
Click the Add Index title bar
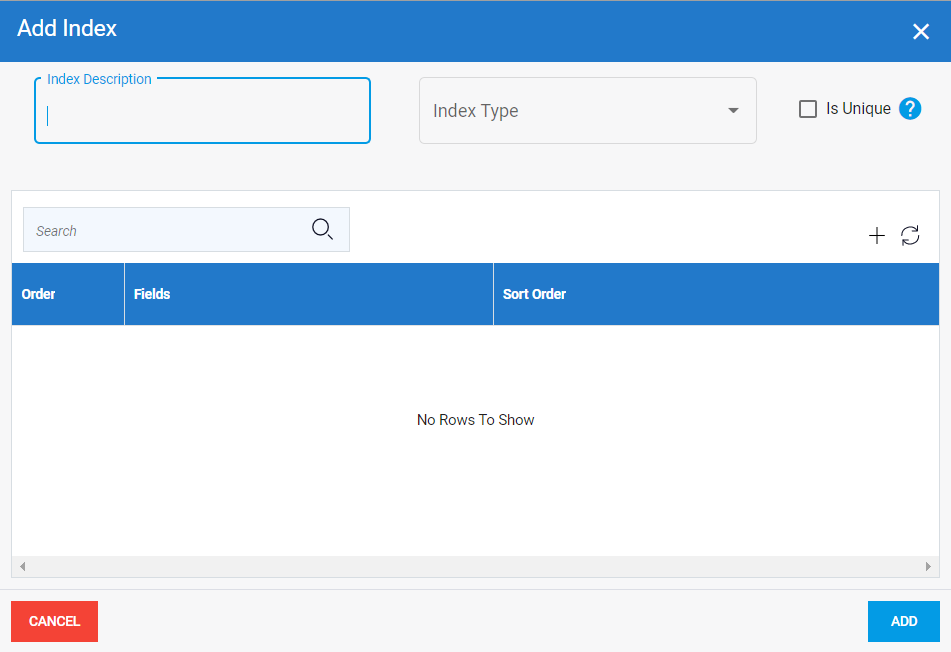400,30
